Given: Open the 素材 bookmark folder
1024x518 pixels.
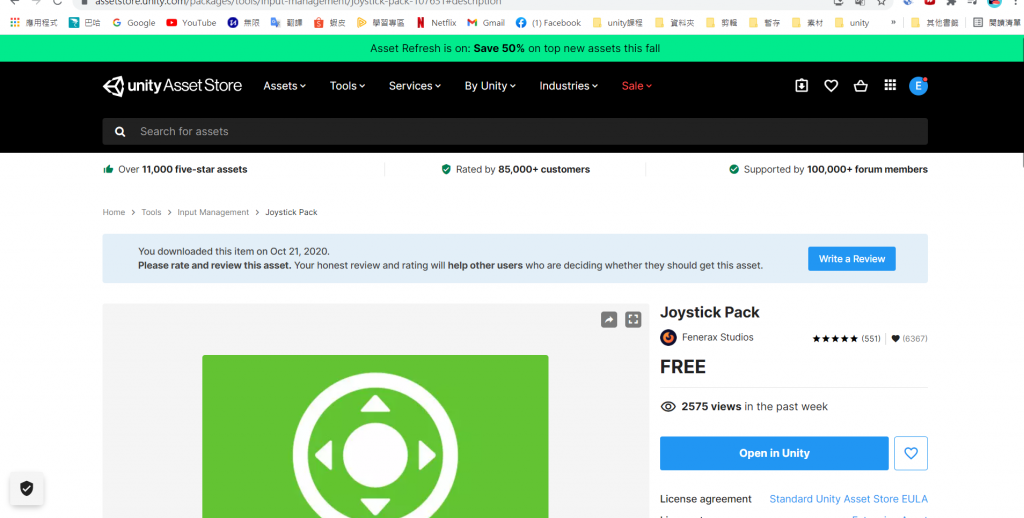Looking at the screenshot, I should click(x=808, y=23).
